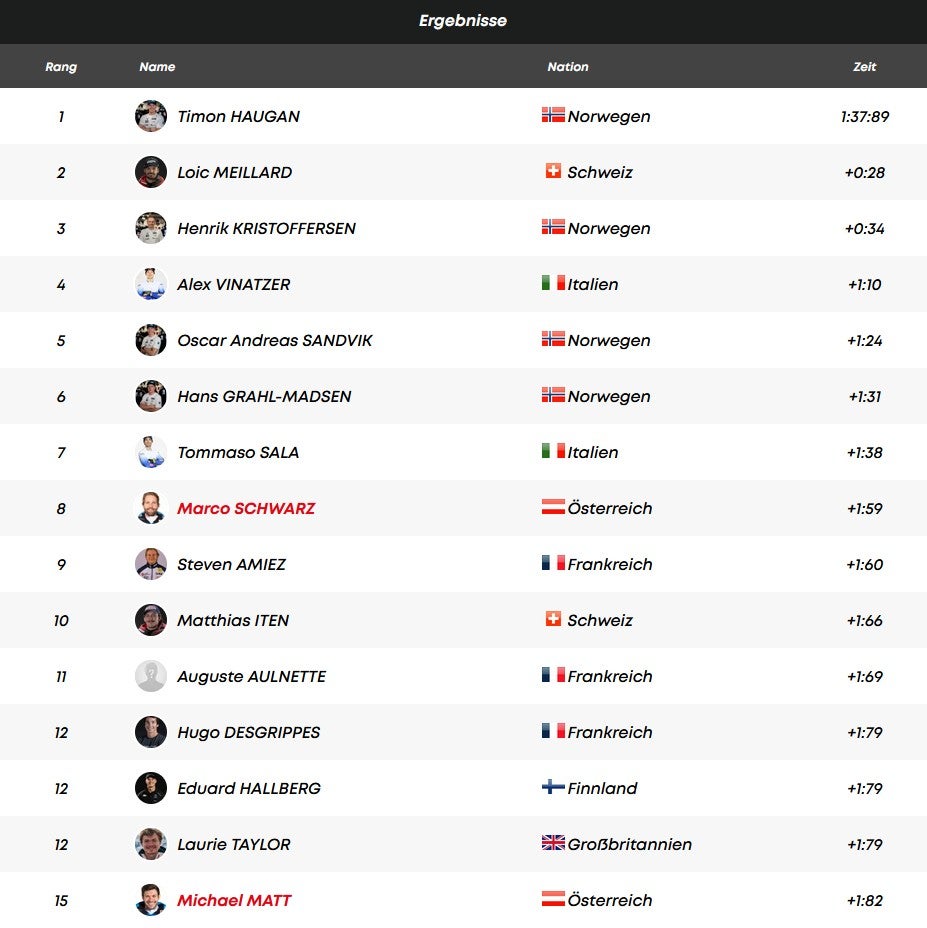Click Timon Haugan's avatar photo
This screenshot has width=927, height=928.
[x=151, y=116]
